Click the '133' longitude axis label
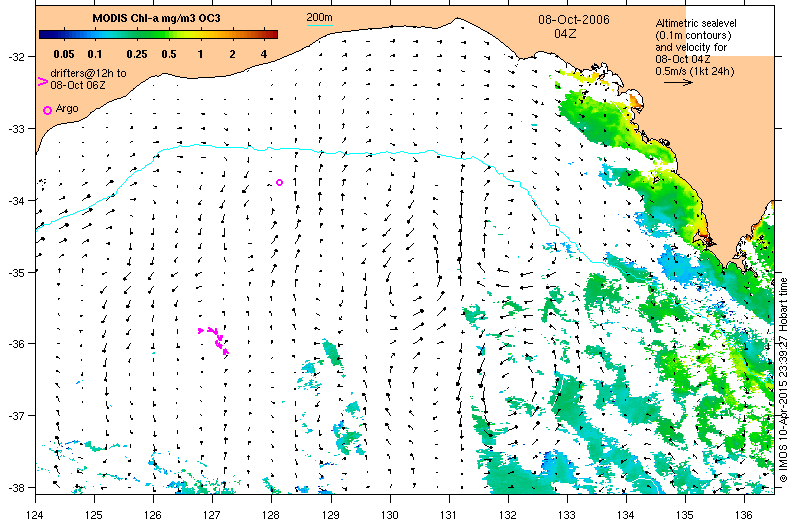Screen dimensions: 800x520 (567, 514)
